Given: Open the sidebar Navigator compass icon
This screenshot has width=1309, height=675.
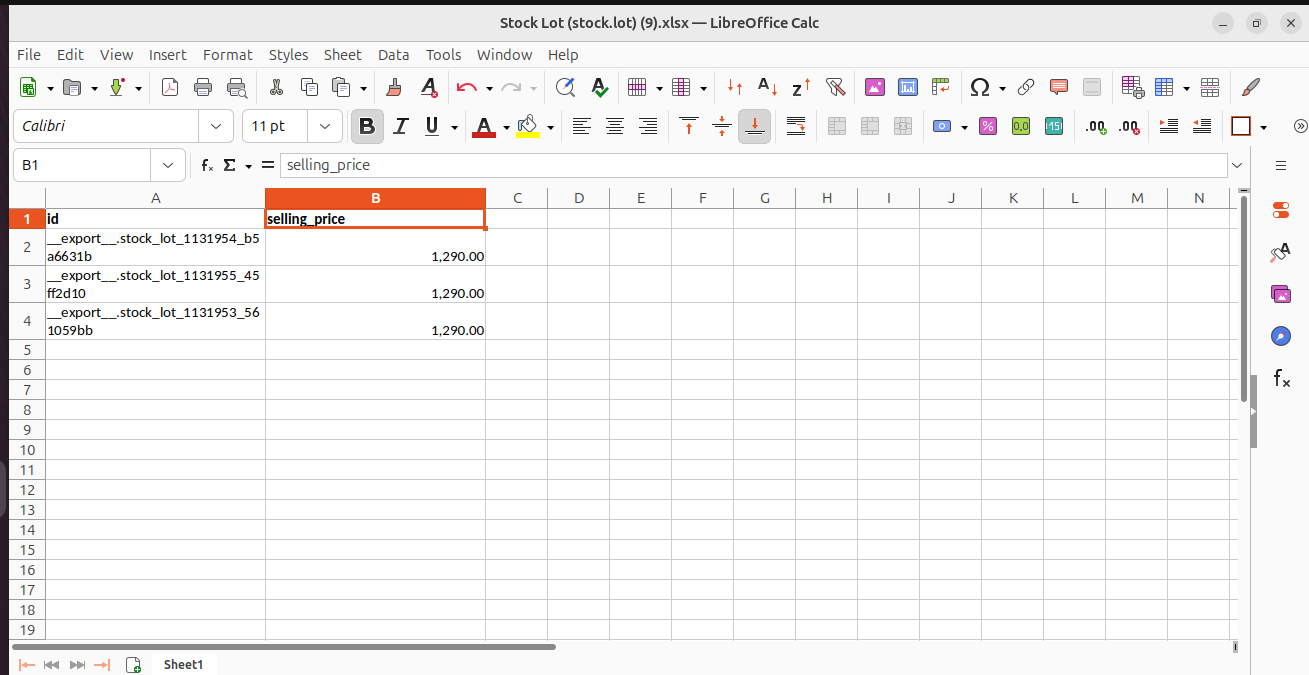Looking at the screenshot, I should [1281, 336].
